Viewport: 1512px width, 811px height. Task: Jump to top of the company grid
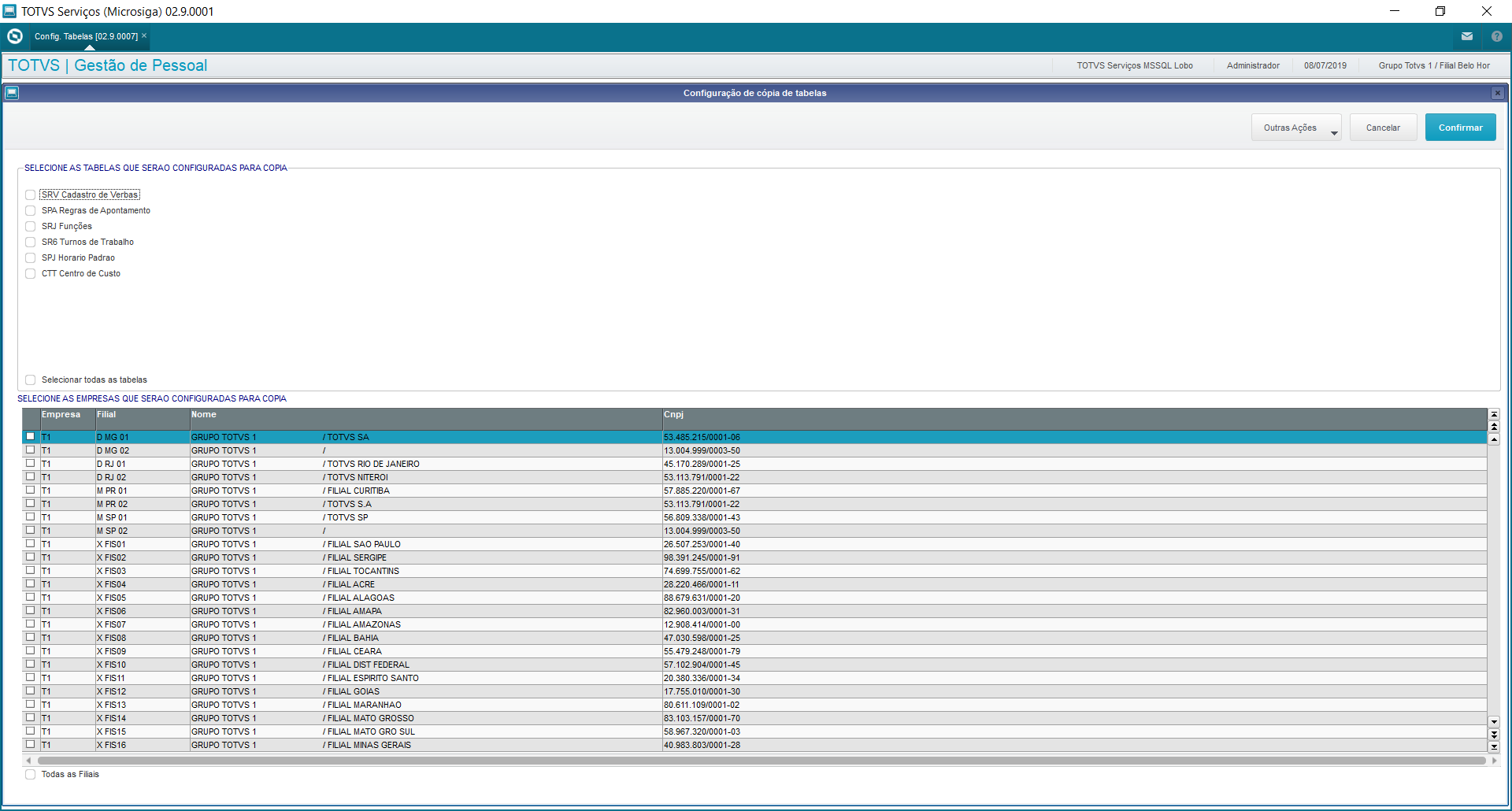coord(1494,414)
